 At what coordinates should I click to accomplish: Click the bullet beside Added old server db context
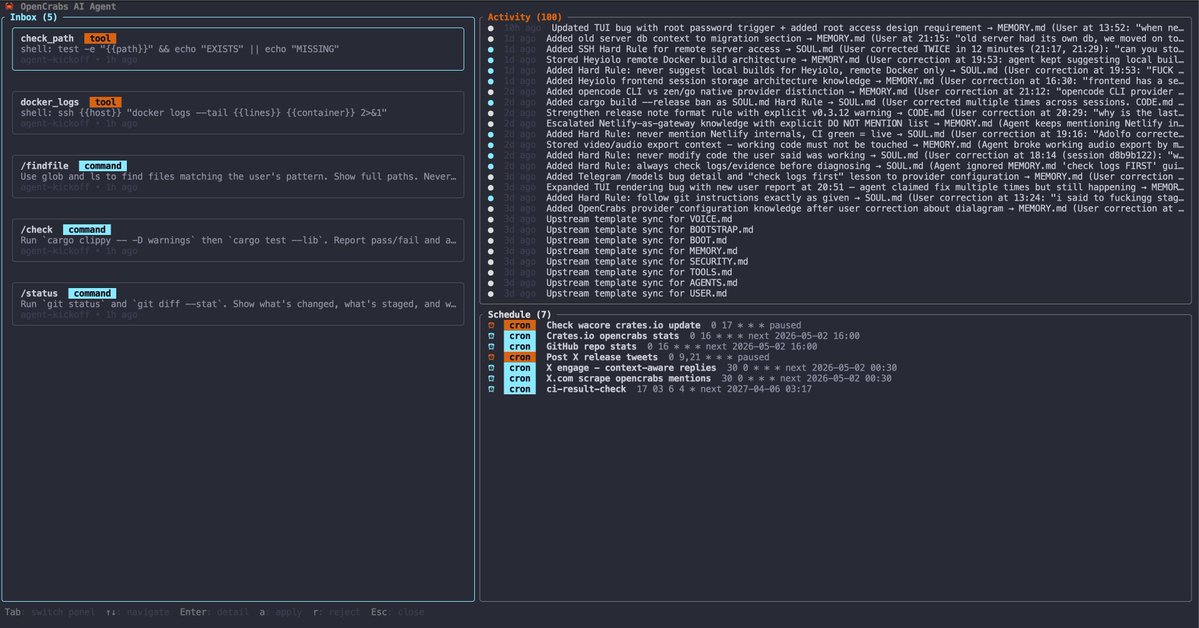point(491,38)
